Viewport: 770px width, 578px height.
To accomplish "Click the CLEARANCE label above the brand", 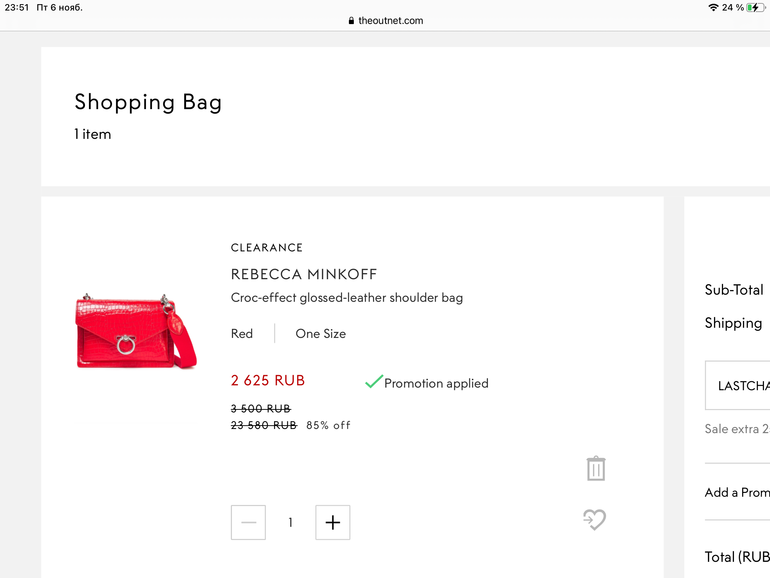I will click(x=266, y=248).
